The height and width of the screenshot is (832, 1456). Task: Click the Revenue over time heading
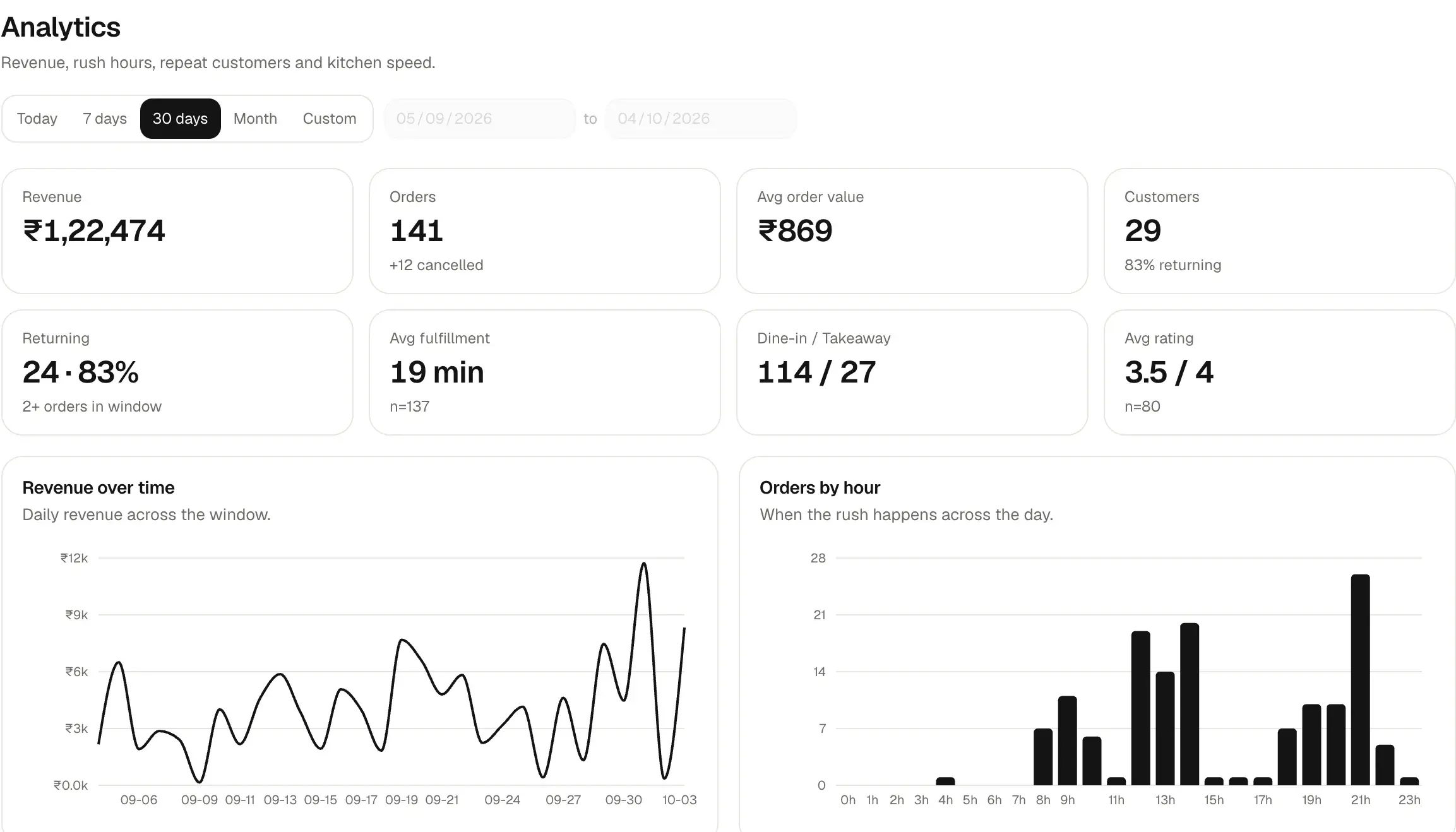98,488
